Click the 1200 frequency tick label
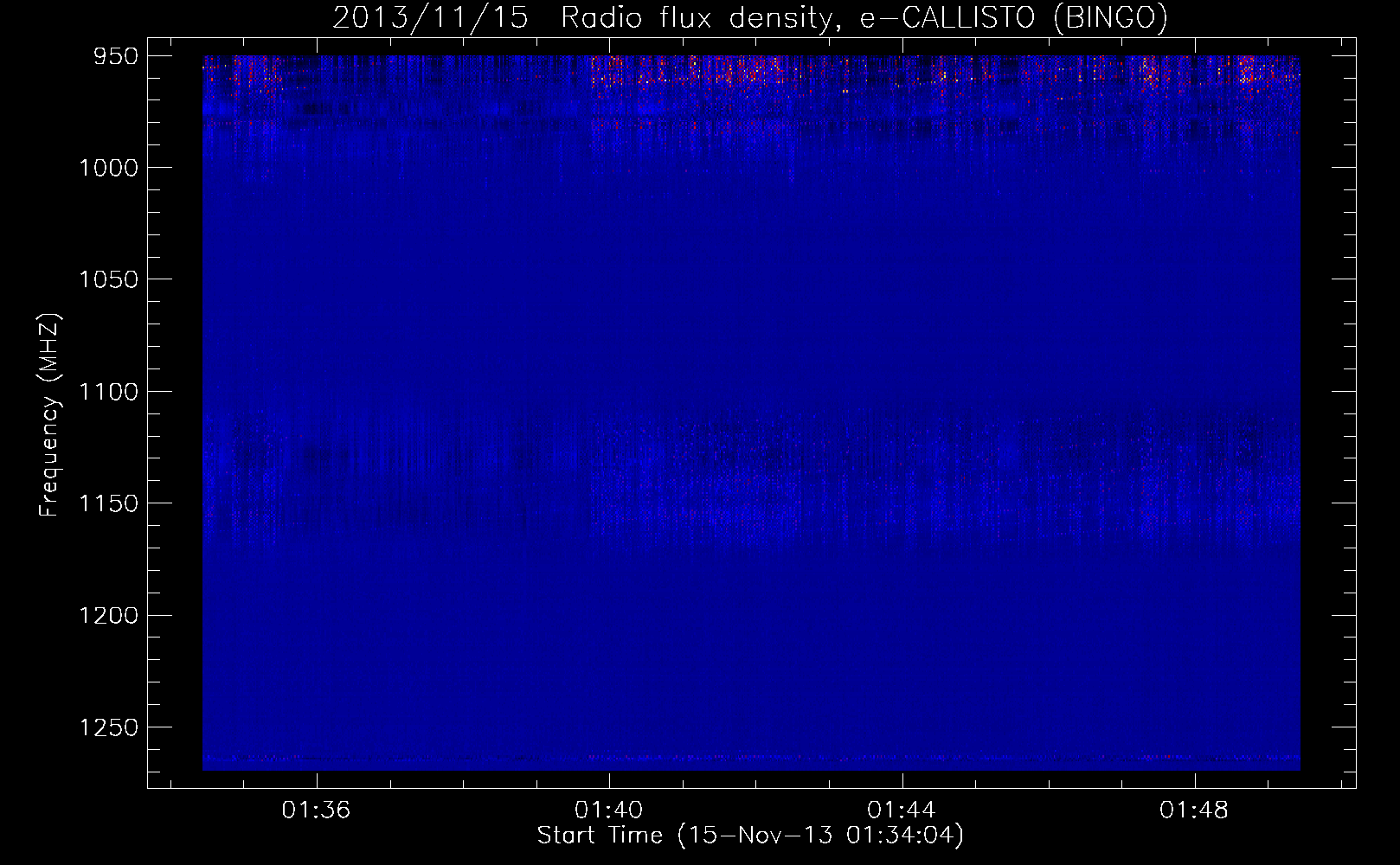Screen dimensions: 1400x865 coord(109,616)
